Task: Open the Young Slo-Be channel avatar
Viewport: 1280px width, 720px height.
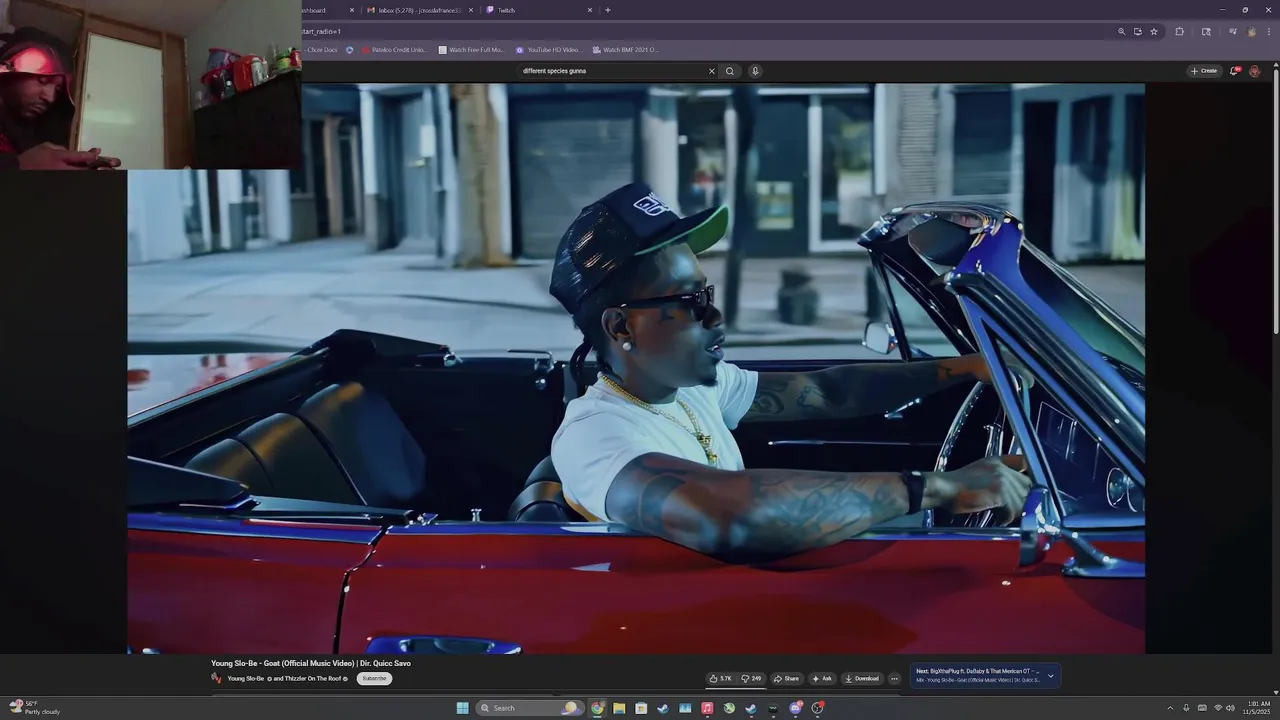Action: [216, 678]
